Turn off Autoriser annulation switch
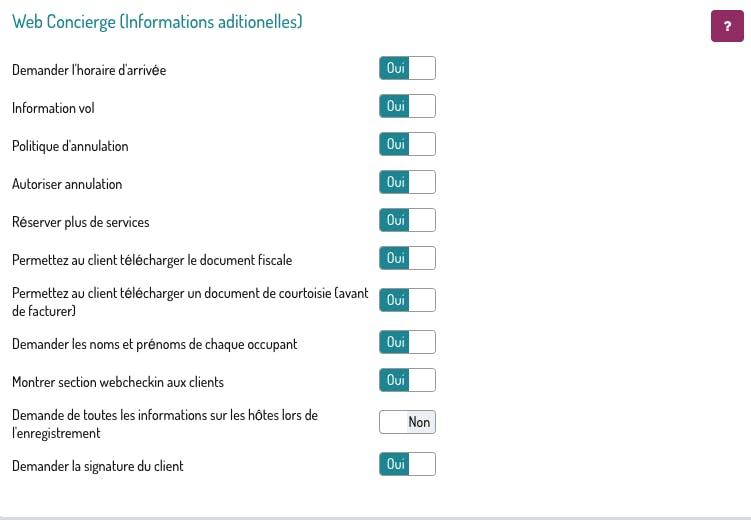 407,182
